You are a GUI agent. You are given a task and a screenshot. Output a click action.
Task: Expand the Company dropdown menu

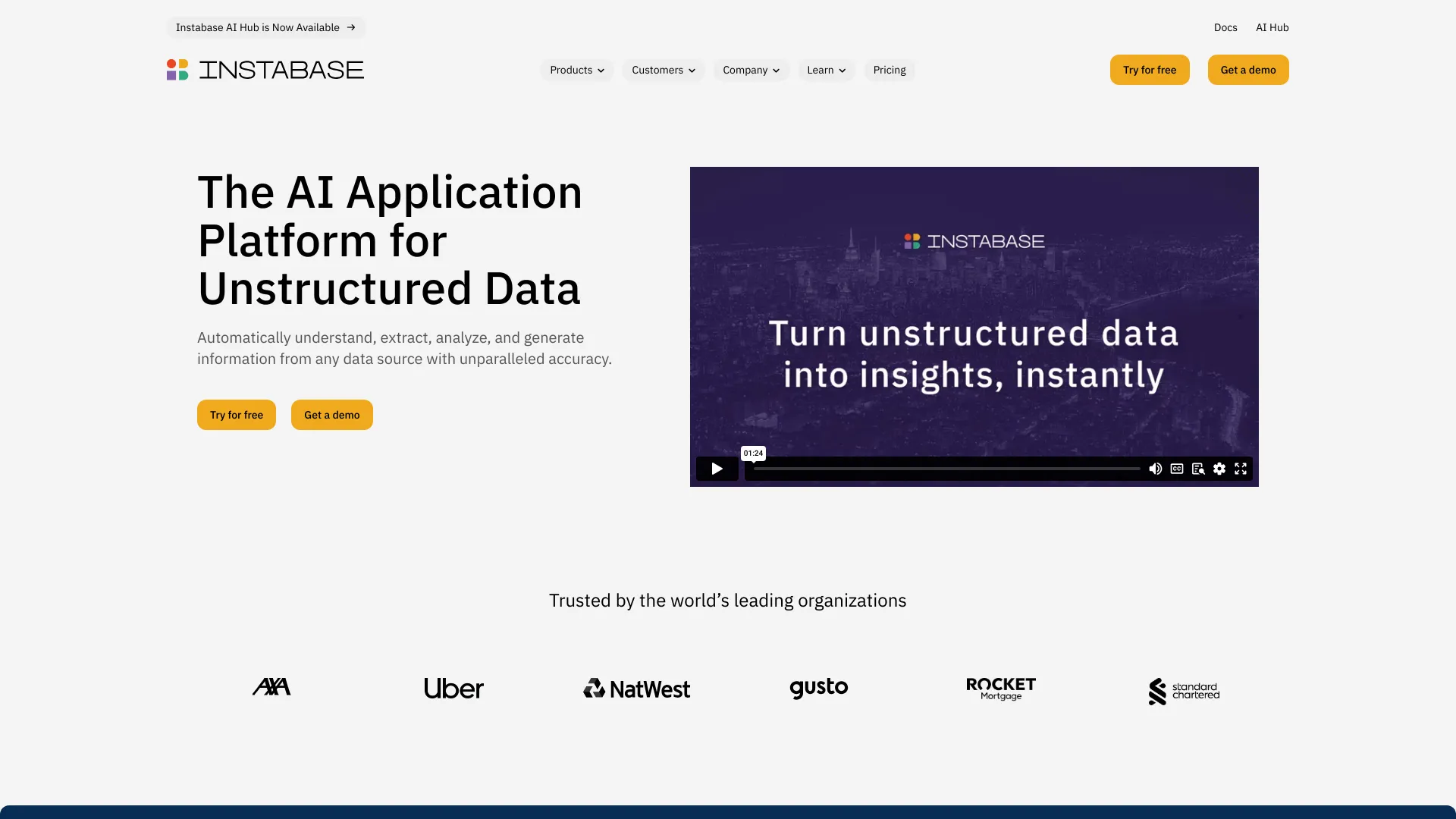[x=751, y=70]
